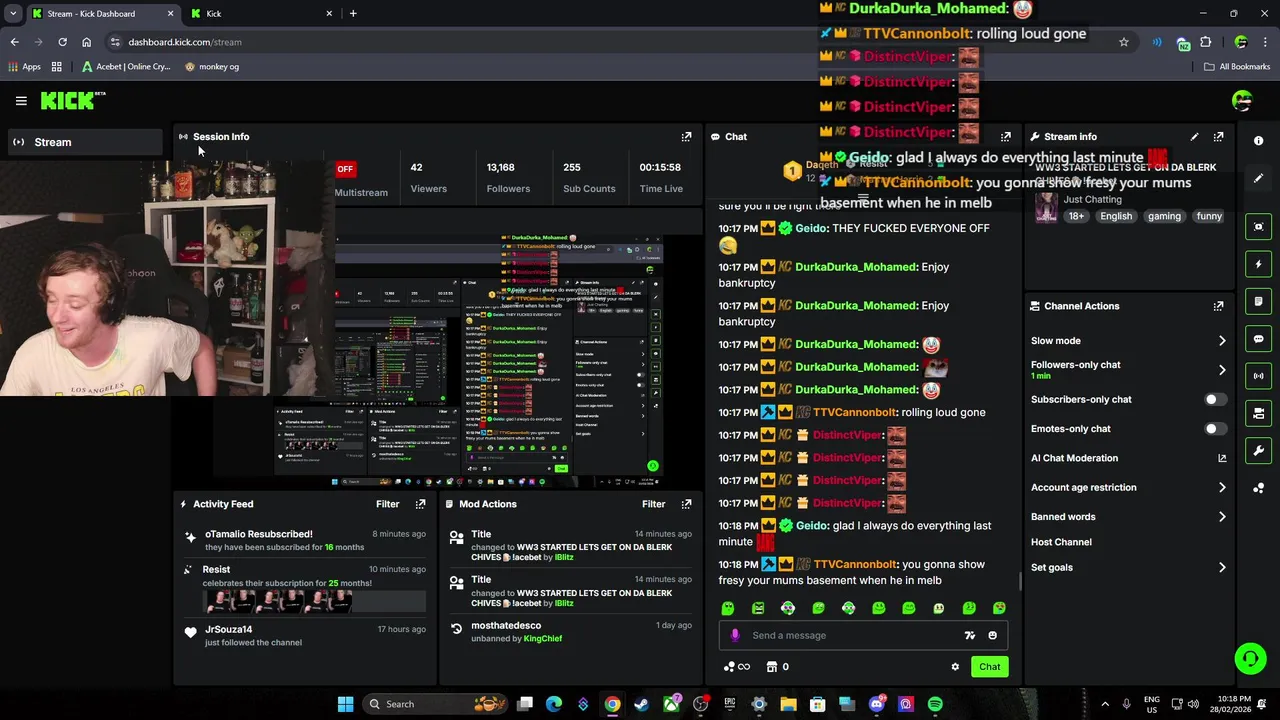Expand Banned words settings
This screenshot has height=720, width=1280.
click(x=1222, y=517)
